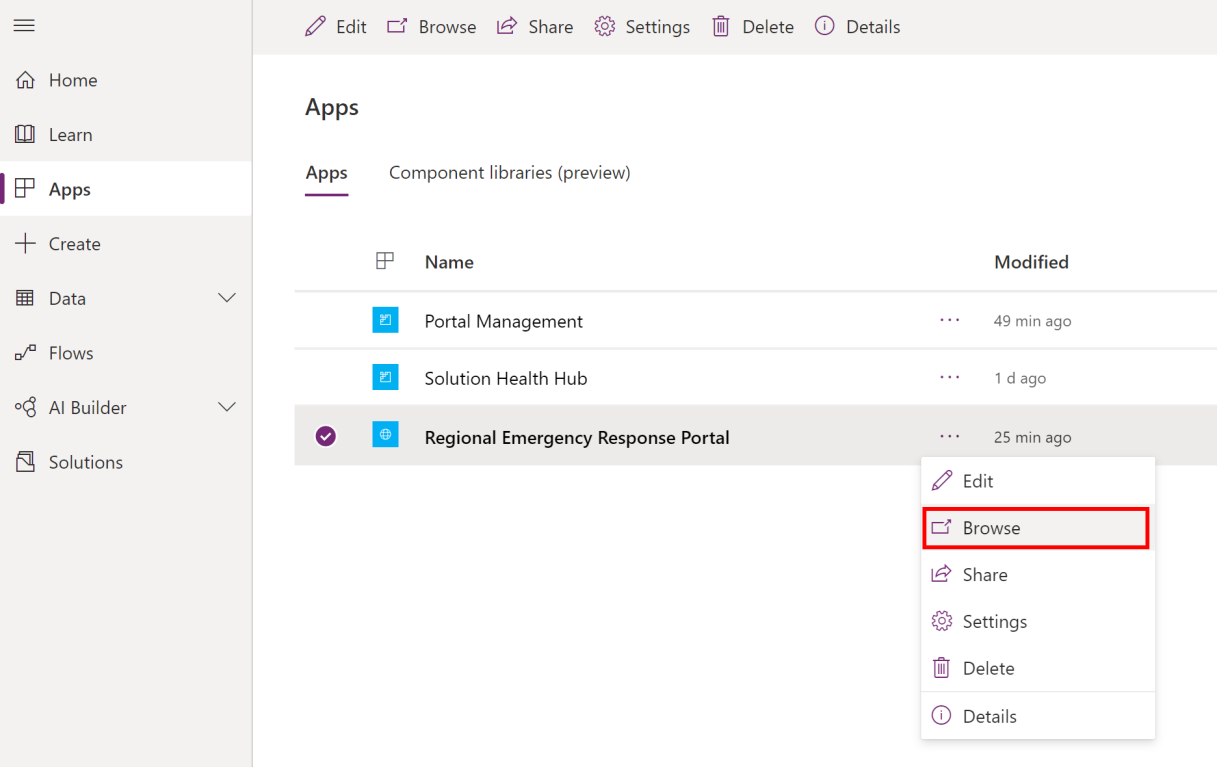Click Details in the top command bar
Viewport: 1217px width, 767px height.
click(x=857, y=27)
